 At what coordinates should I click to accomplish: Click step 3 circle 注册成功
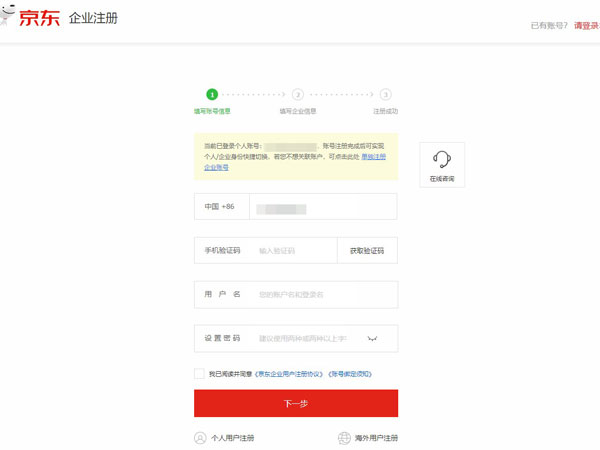[385, 94]
